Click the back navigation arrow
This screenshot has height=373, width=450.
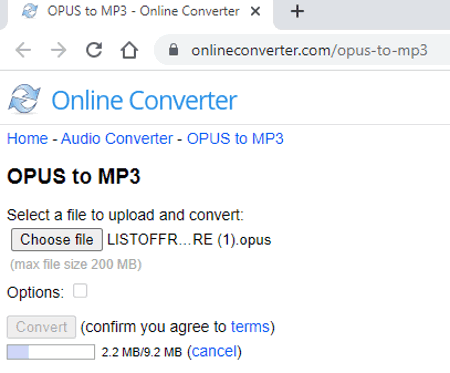coord(23,51)
